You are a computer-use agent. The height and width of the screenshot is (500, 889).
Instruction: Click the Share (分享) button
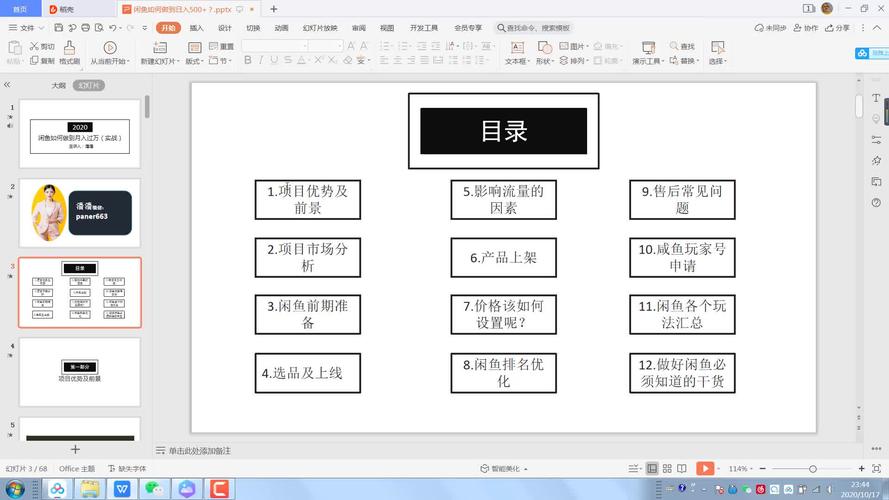click(837, 28)
